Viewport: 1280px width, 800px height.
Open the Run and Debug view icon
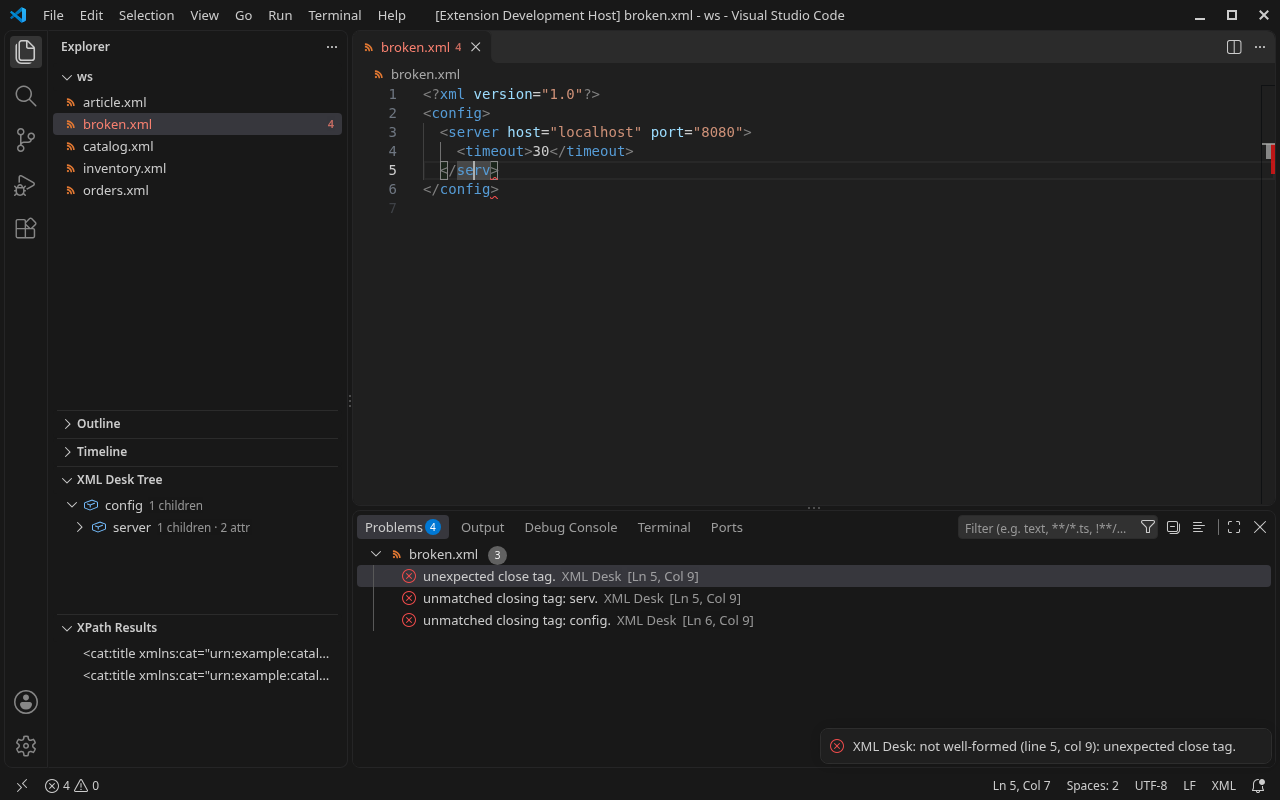coord(26,185)
